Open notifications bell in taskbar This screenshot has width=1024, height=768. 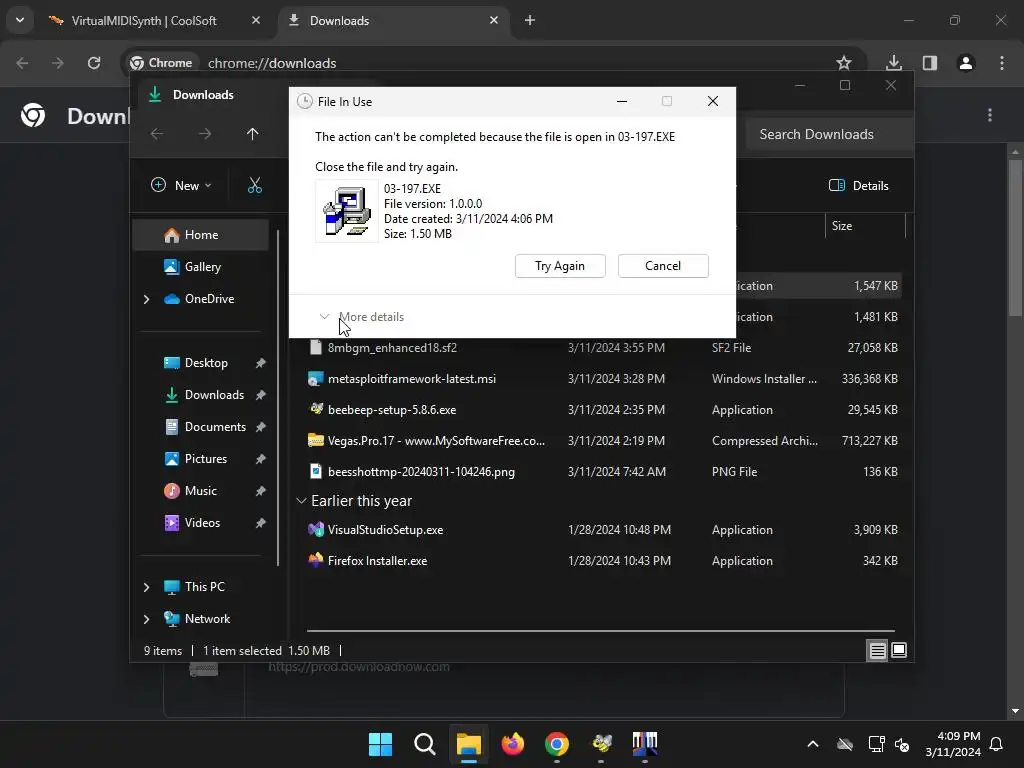pyautogui.click(x=997, y=744)
